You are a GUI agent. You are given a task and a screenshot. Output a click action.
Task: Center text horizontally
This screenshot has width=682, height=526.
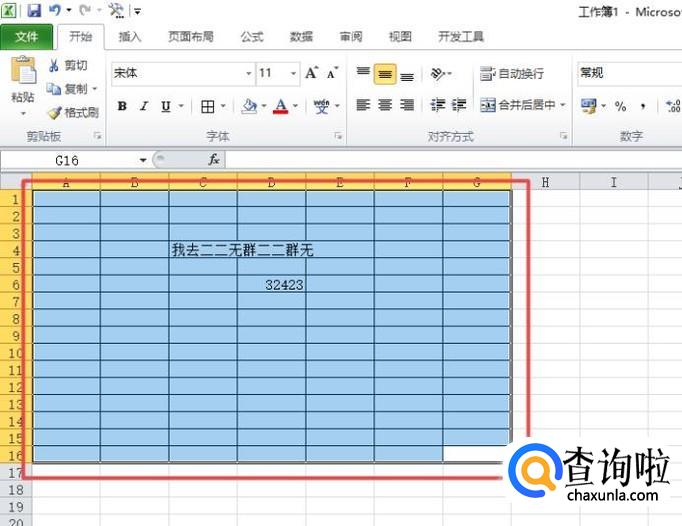click(x=385, y=105)
